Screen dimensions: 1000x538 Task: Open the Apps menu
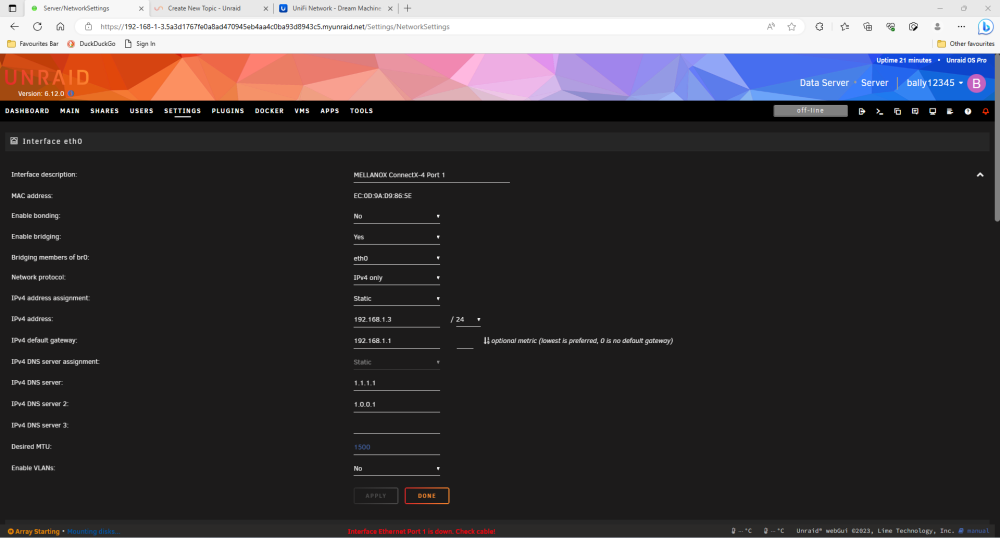point(330,111)
